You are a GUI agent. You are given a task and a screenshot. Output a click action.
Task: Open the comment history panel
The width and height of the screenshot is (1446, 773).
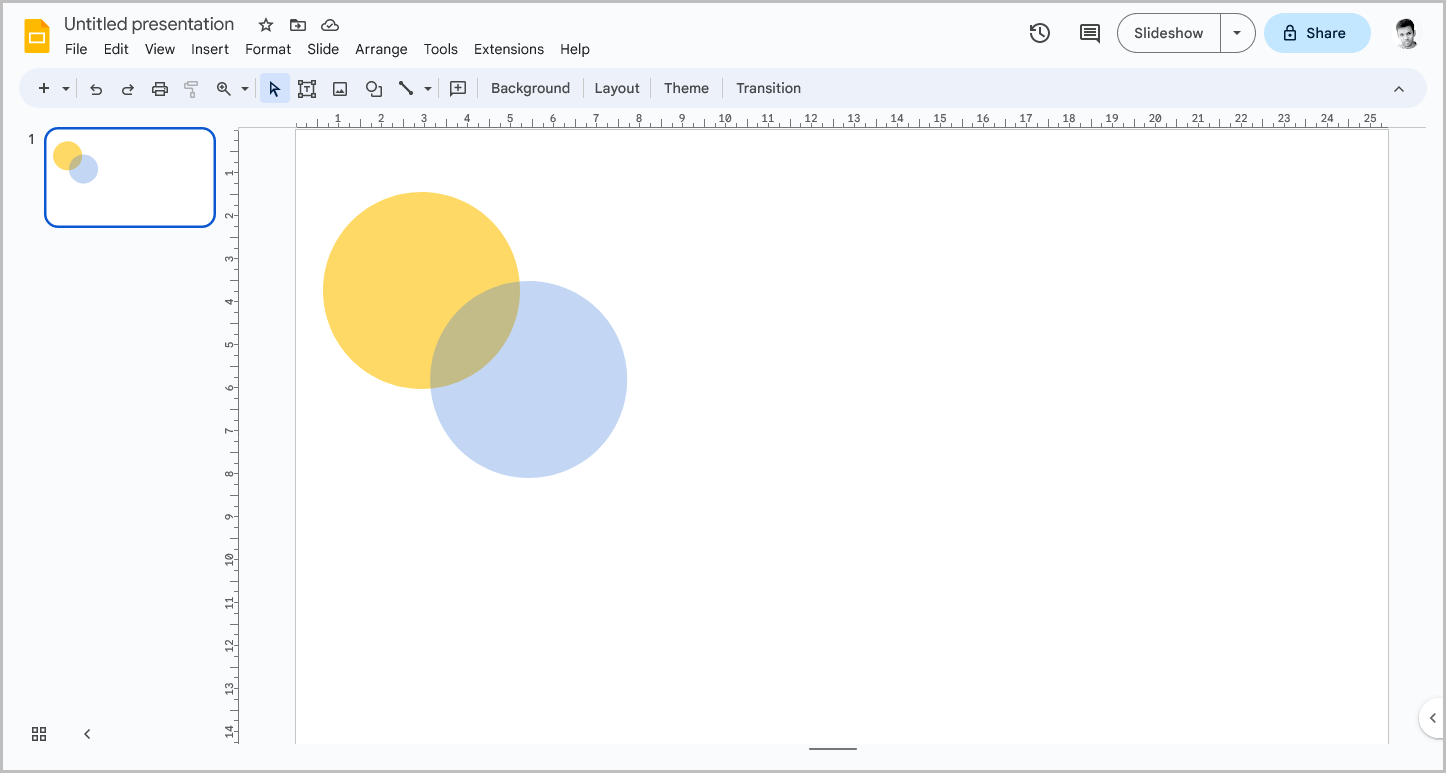(1089, 33)
